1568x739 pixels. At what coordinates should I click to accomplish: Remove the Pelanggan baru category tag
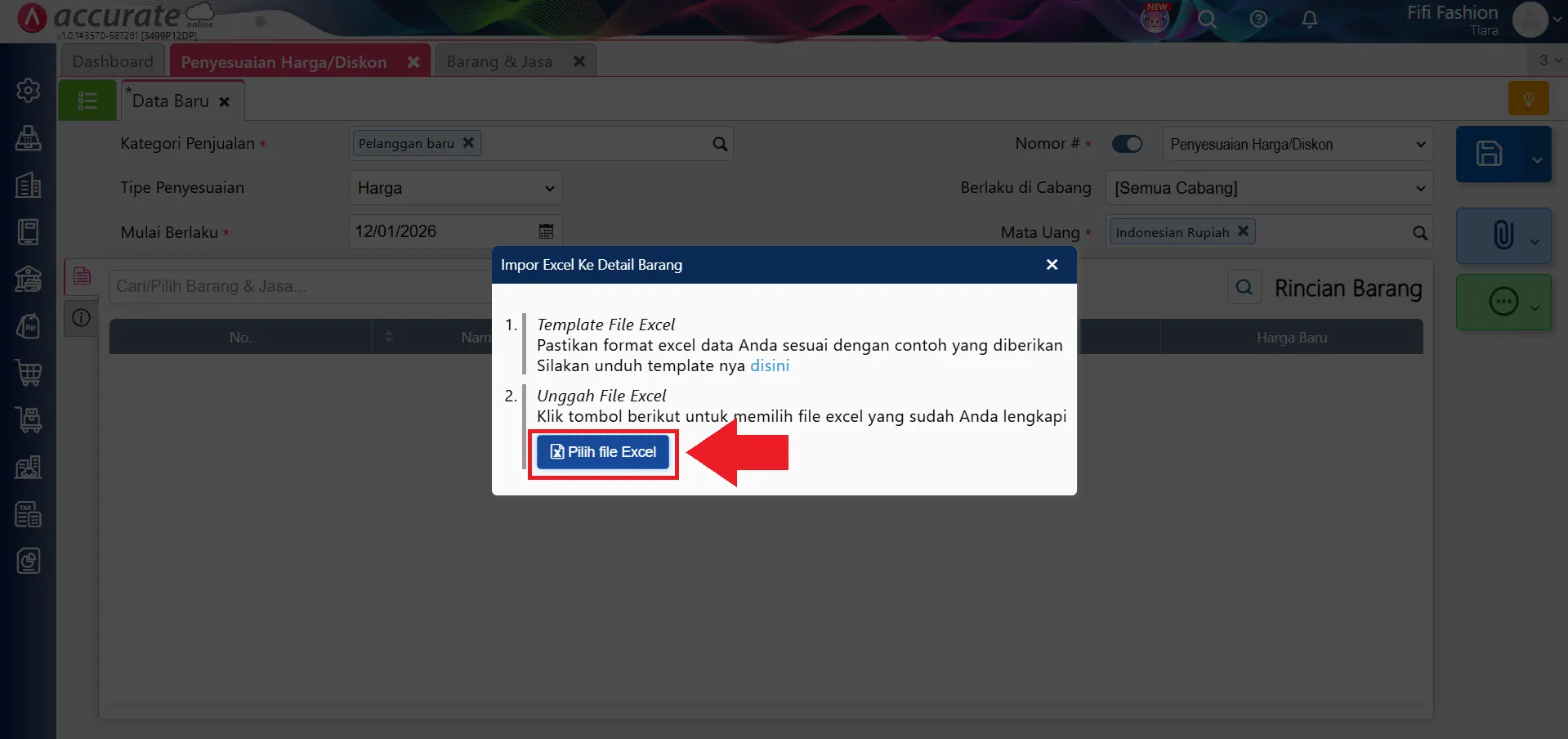coord(468,143)
